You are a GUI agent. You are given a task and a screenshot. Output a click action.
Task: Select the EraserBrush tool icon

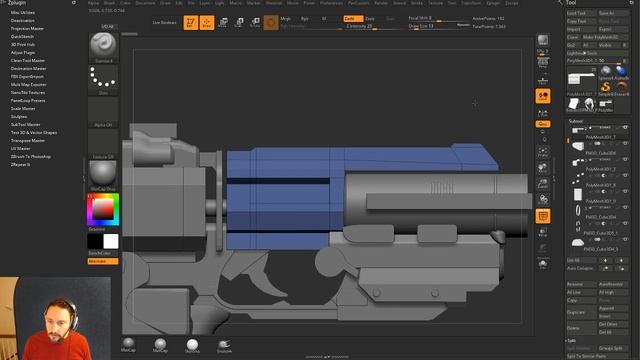click(621, 88)
